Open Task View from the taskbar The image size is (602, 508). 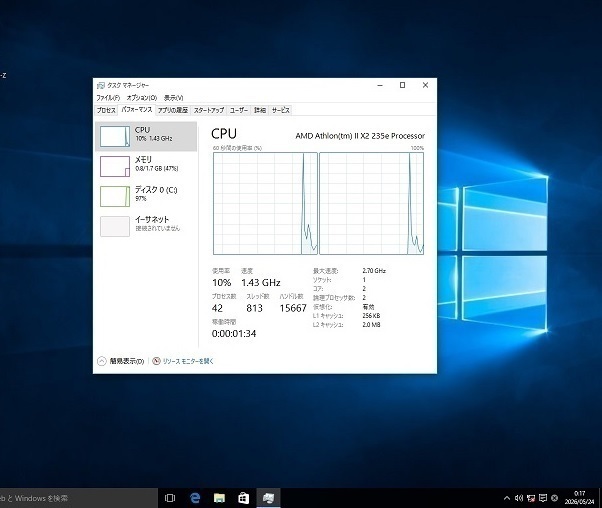(170, 498)
